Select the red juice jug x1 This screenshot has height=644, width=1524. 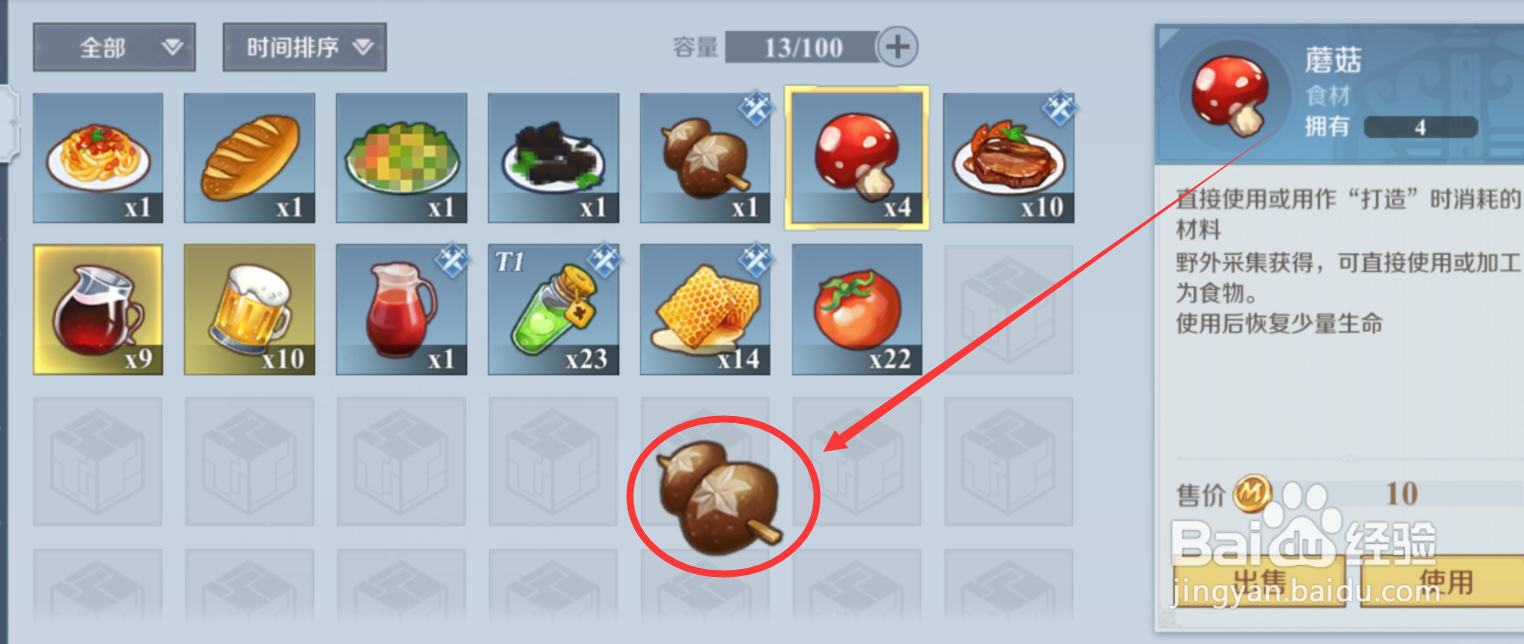point(402,310)
